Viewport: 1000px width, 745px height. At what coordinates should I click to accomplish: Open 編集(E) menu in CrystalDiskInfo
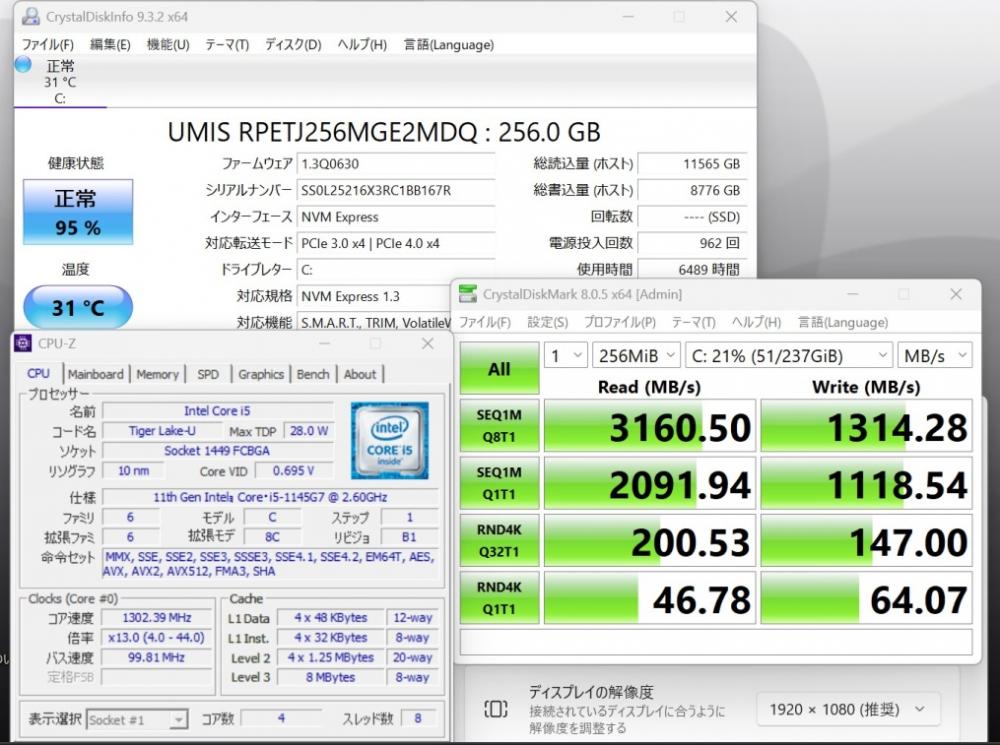[110, 45]
